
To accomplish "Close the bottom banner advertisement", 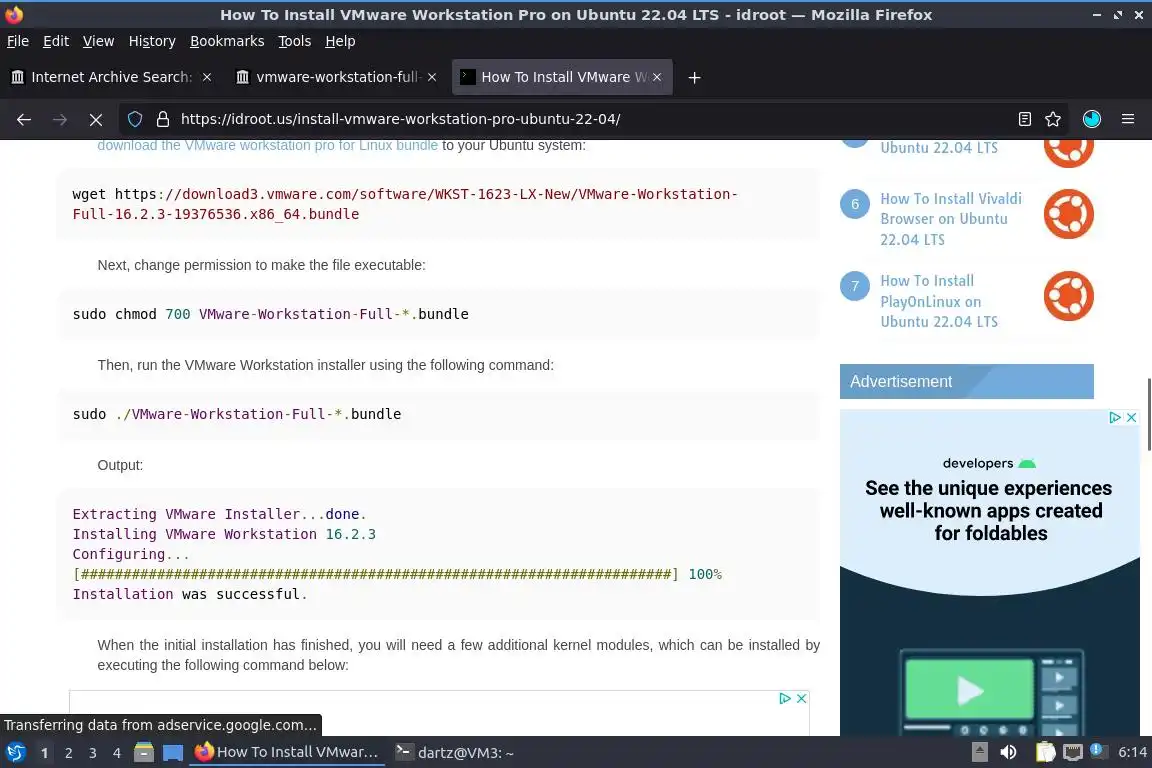I will 802,698.
